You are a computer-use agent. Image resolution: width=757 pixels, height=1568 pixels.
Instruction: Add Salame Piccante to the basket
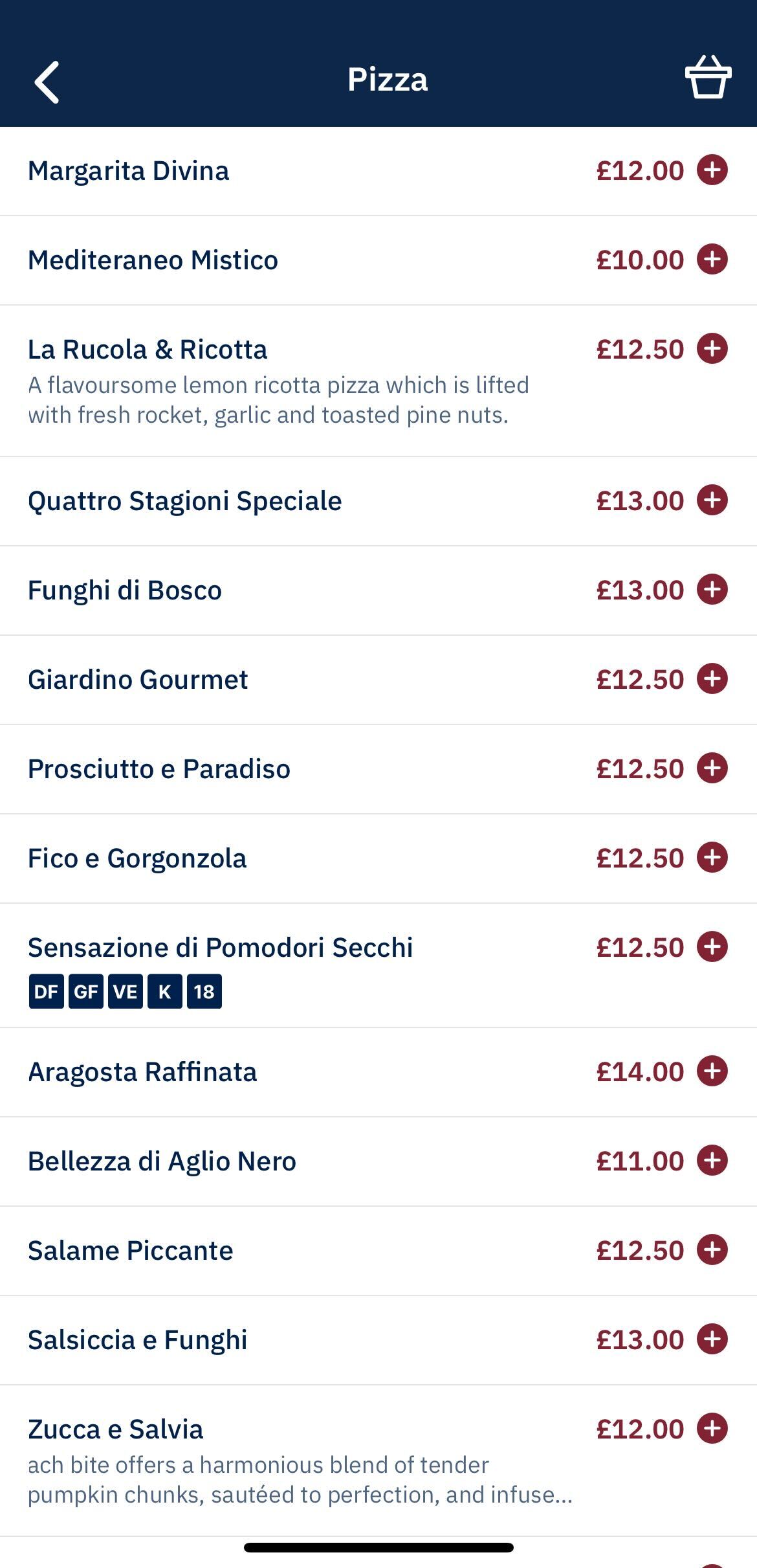tap(712, 1250)
